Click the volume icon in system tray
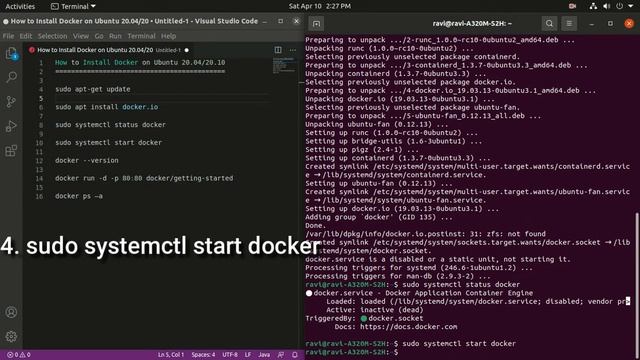640x360 pixels. pos(607,6)
